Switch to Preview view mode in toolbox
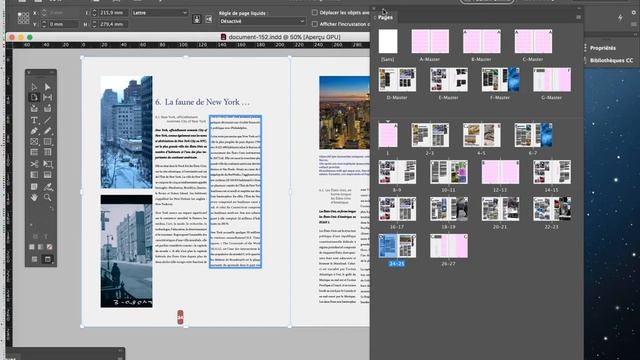Viewport: 640px width, 360px height. (47, 259)
